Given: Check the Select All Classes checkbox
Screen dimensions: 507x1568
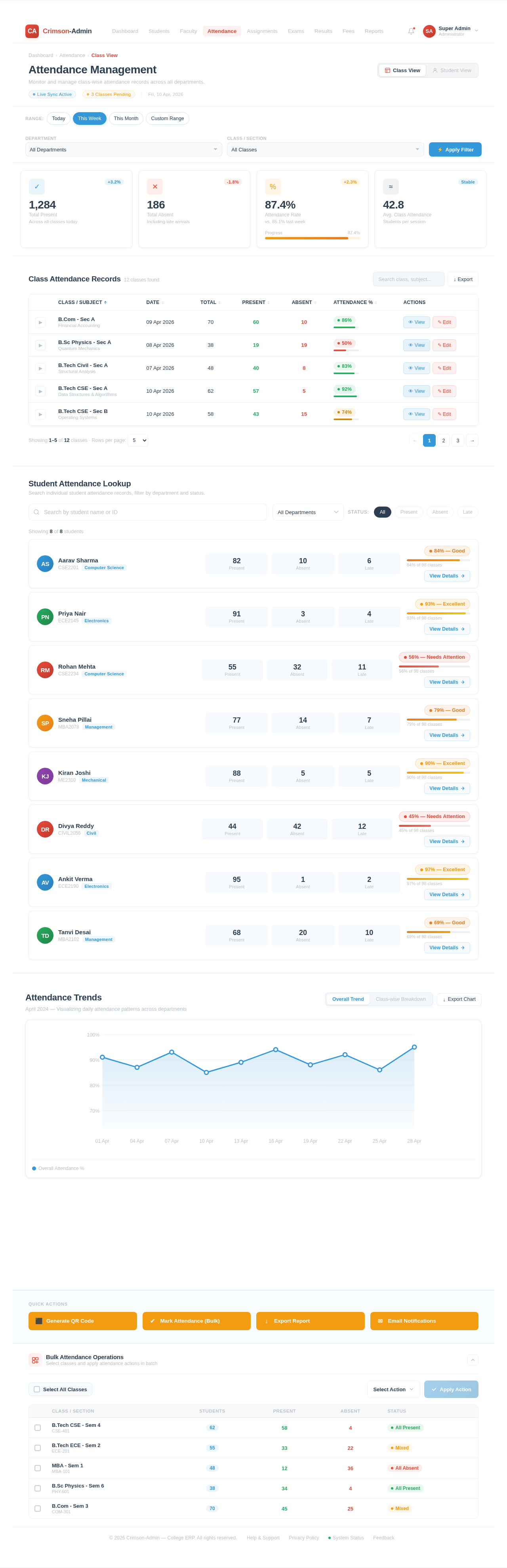Looking at the screenshot, I should (37, 1389).
